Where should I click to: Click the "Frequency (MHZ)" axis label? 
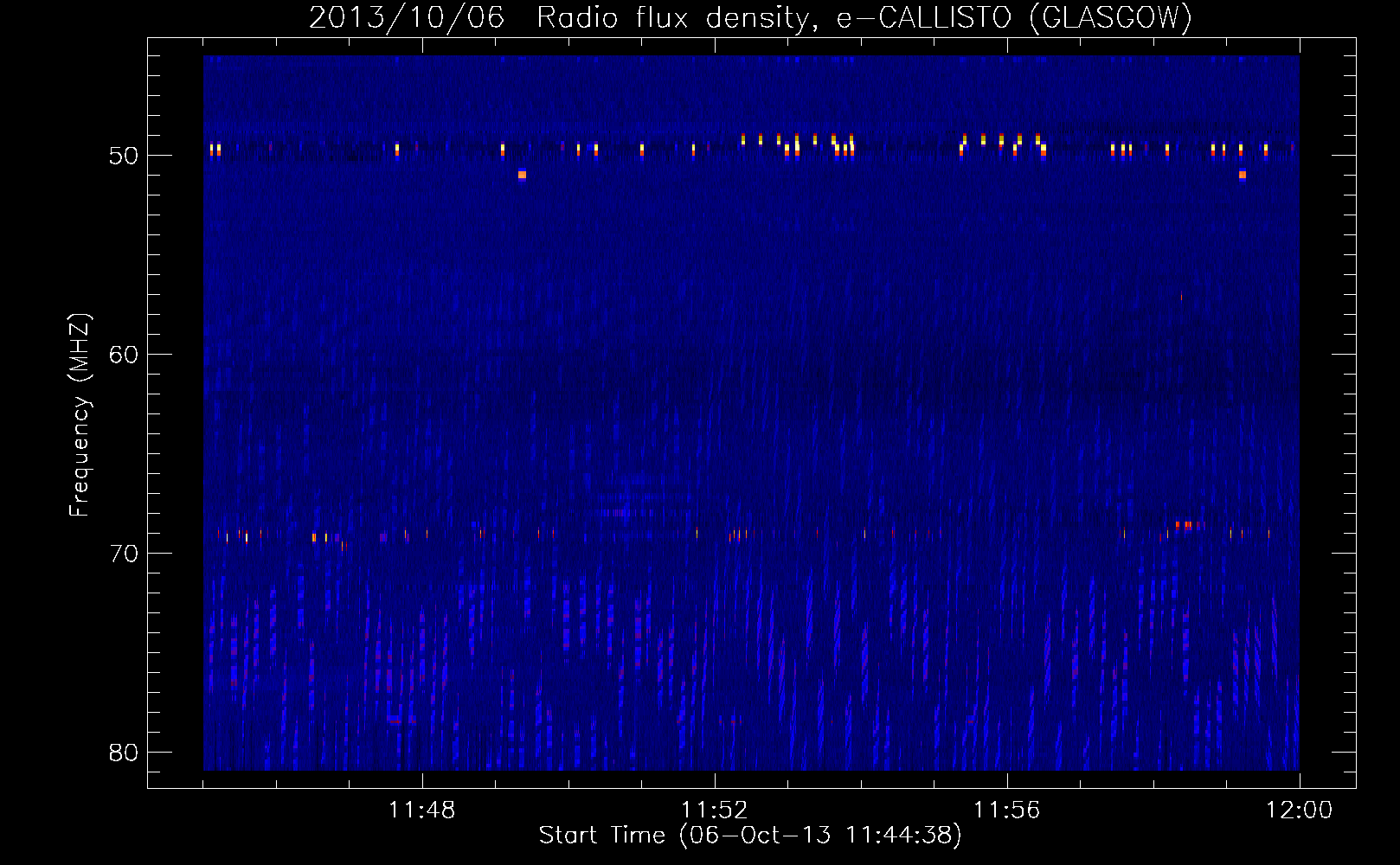click(x=79, y=415)
